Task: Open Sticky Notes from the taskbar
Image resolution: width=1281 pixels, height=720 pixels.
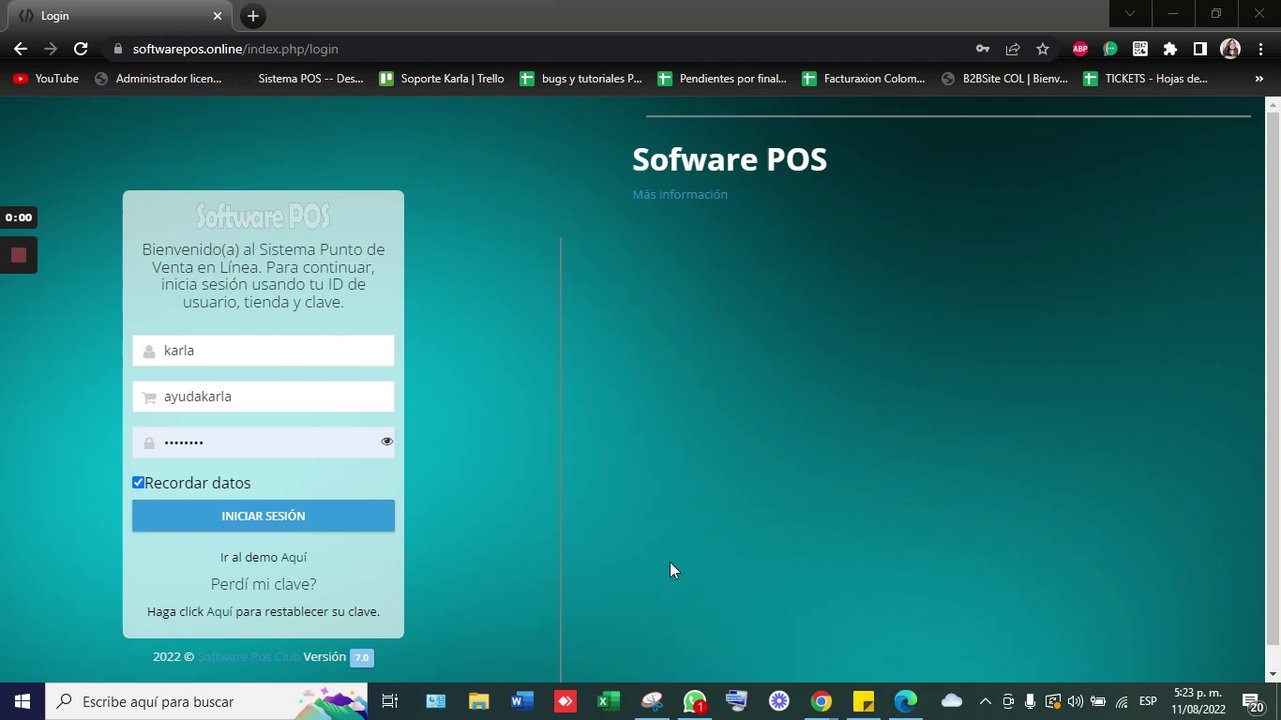Action: click(863, 701)
